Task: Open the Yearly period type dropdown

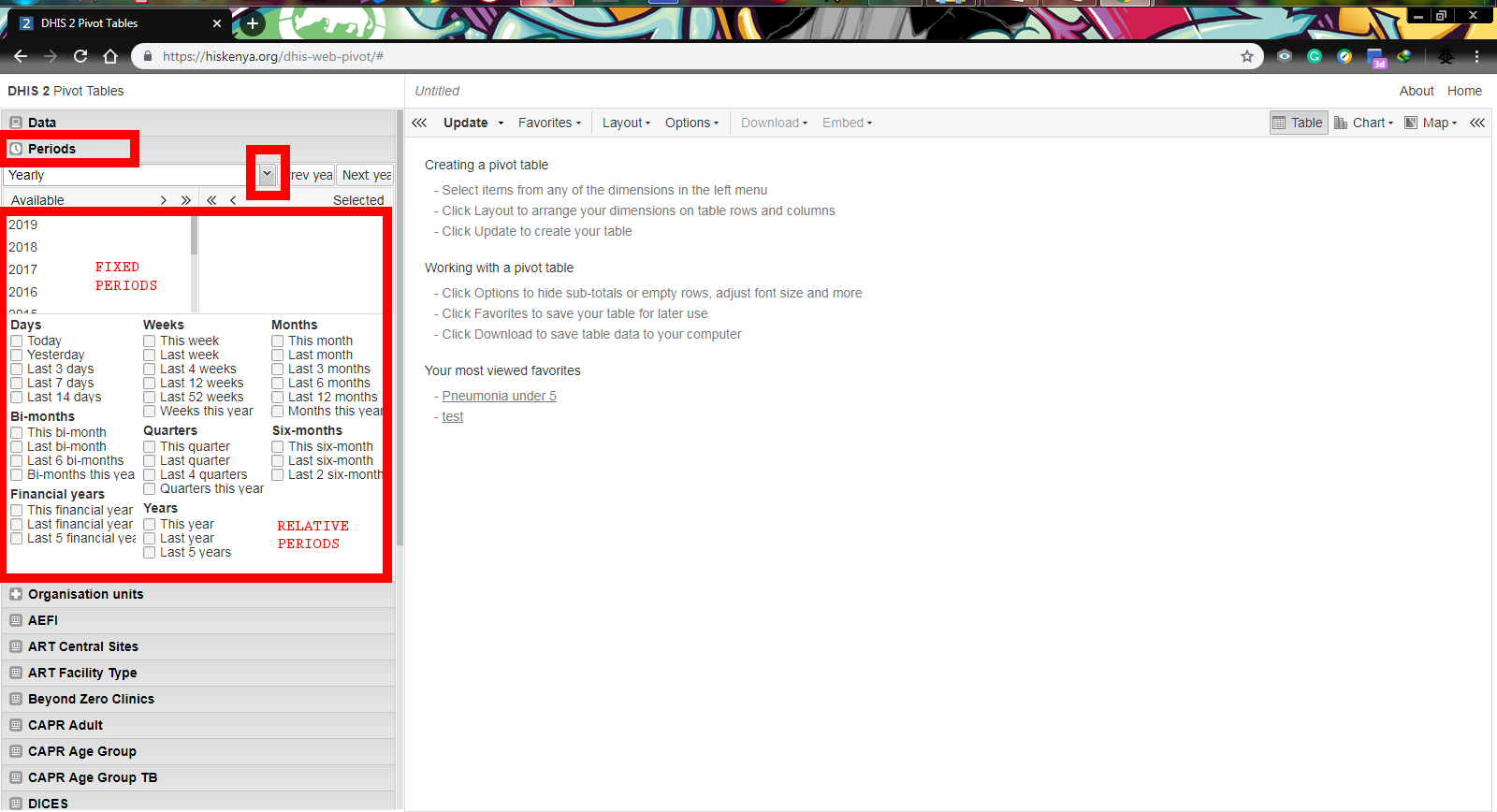Action: click(267, 175)
